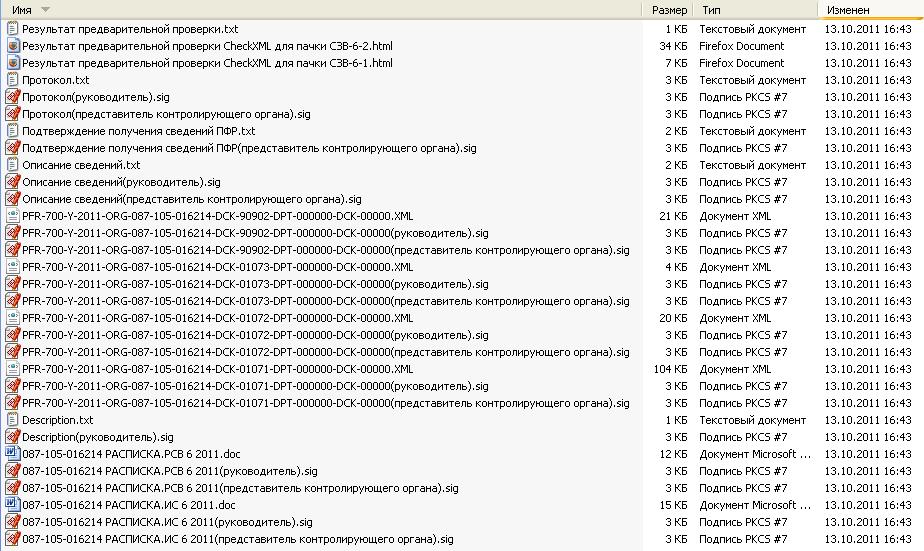Screen dimensions: 924x551
Task: Select file name Описание сведений.txt
Action: click(x=81, y=166)
